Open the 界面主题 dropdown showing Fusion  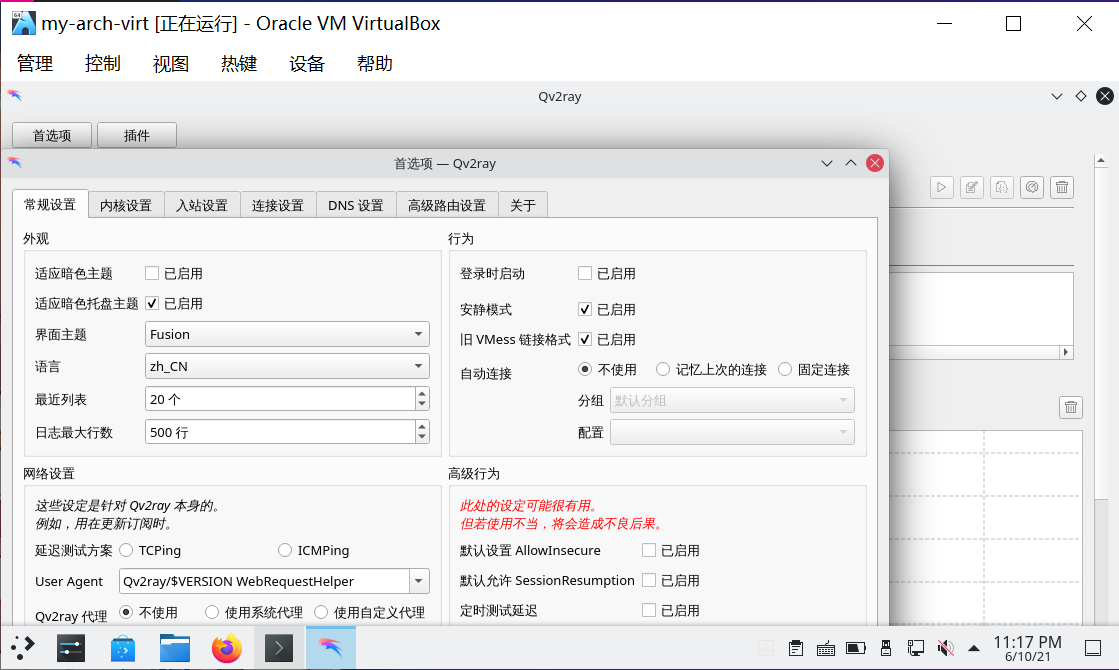coord(287,333)
